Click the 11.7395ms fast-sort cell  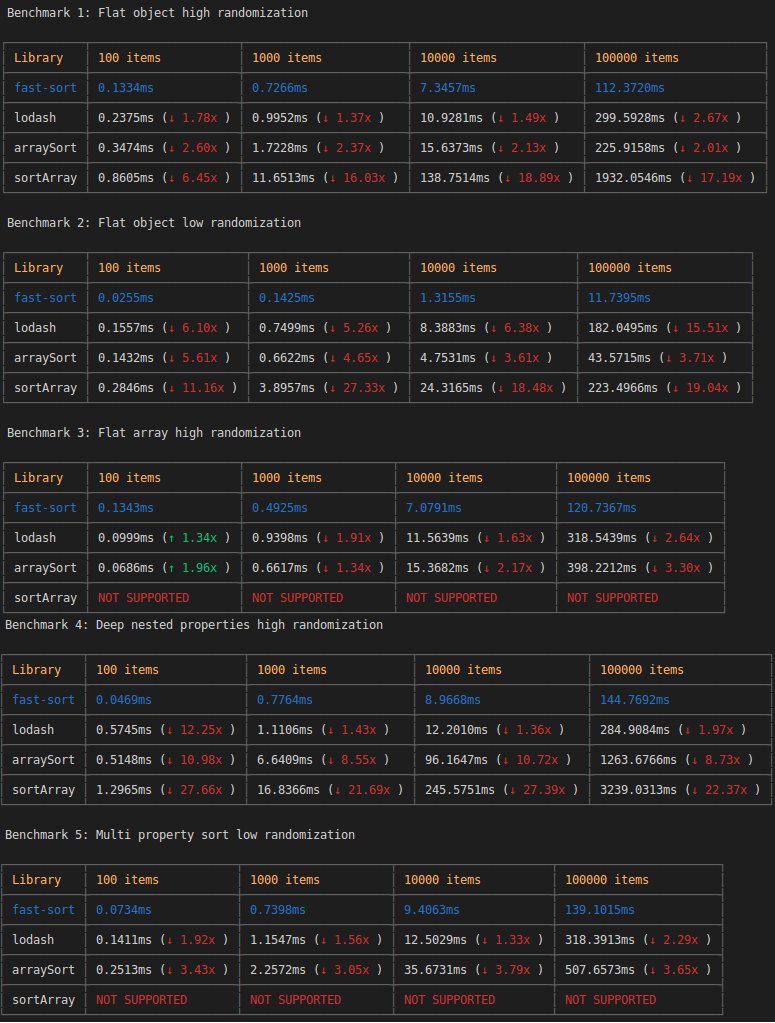pos(619,298)
